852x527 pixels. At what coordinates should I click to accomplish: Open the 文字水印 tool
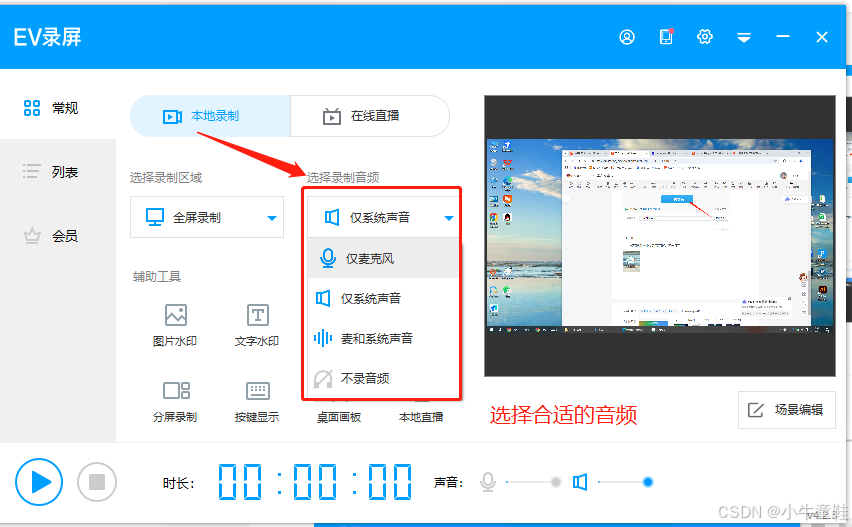(x=257, y=325)
